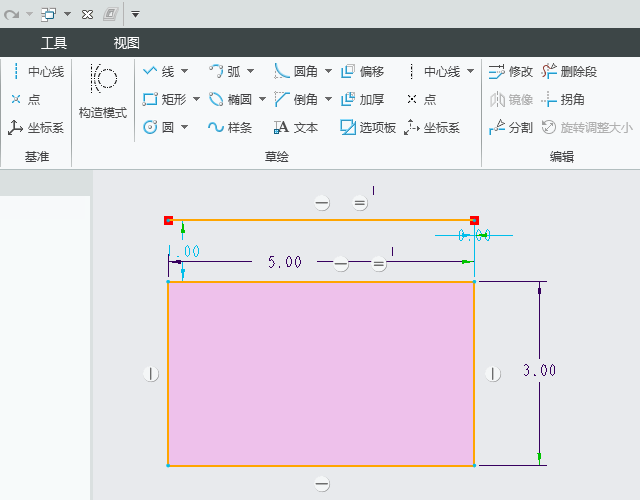Click the 加厚 thicken tool

click(x=362, y=99)
